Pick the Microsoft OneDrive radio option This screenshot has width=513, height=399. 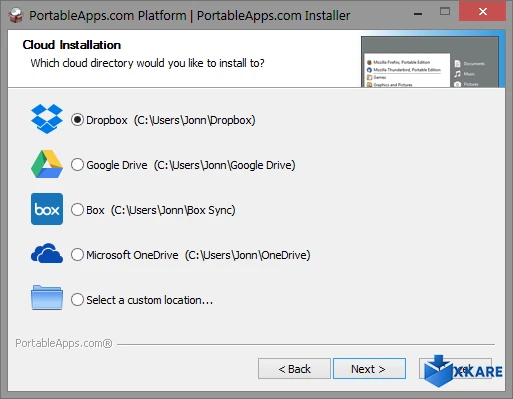(77, 255)
